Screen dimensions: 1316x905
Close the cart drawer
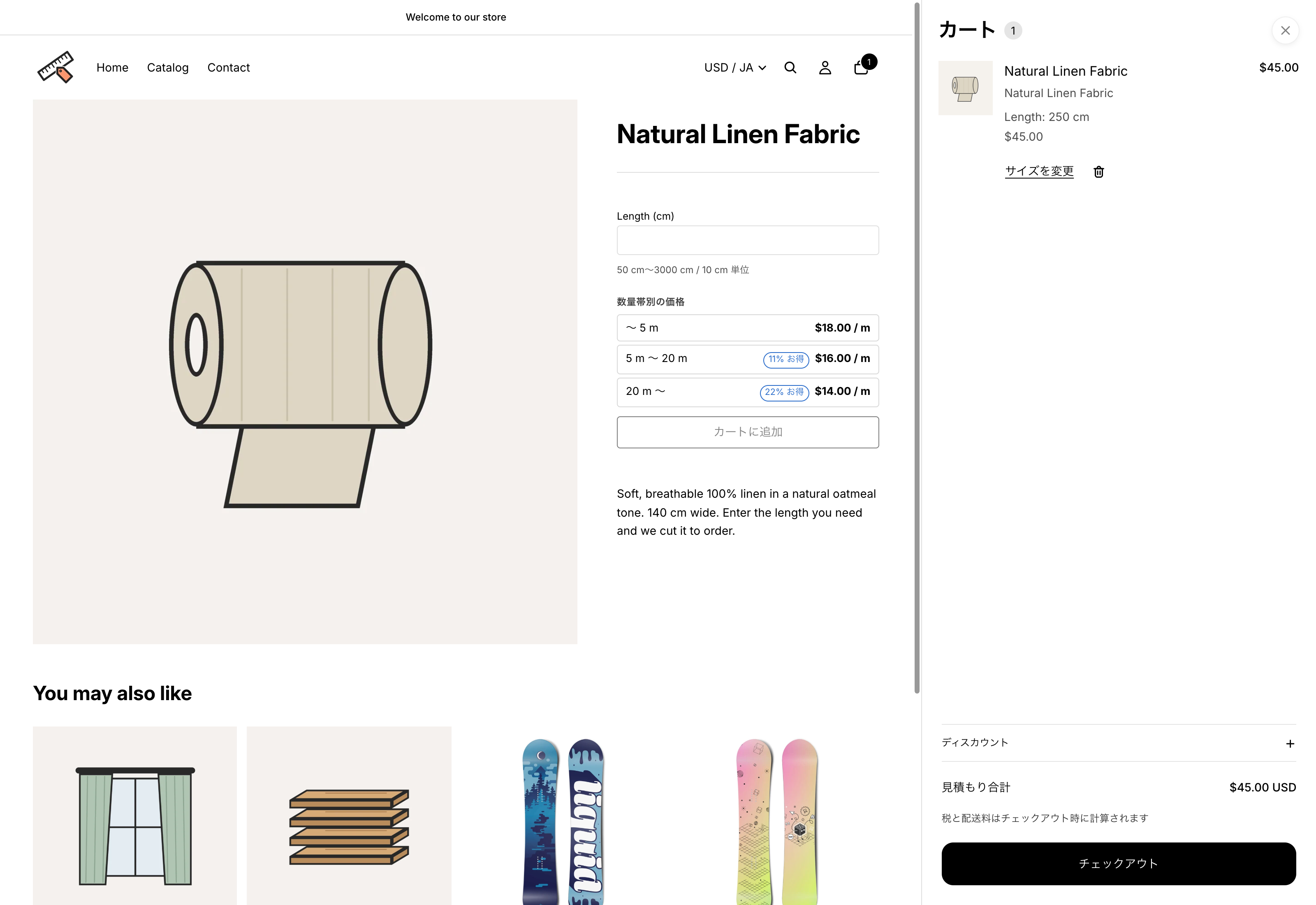click(x=1285, y=30)
